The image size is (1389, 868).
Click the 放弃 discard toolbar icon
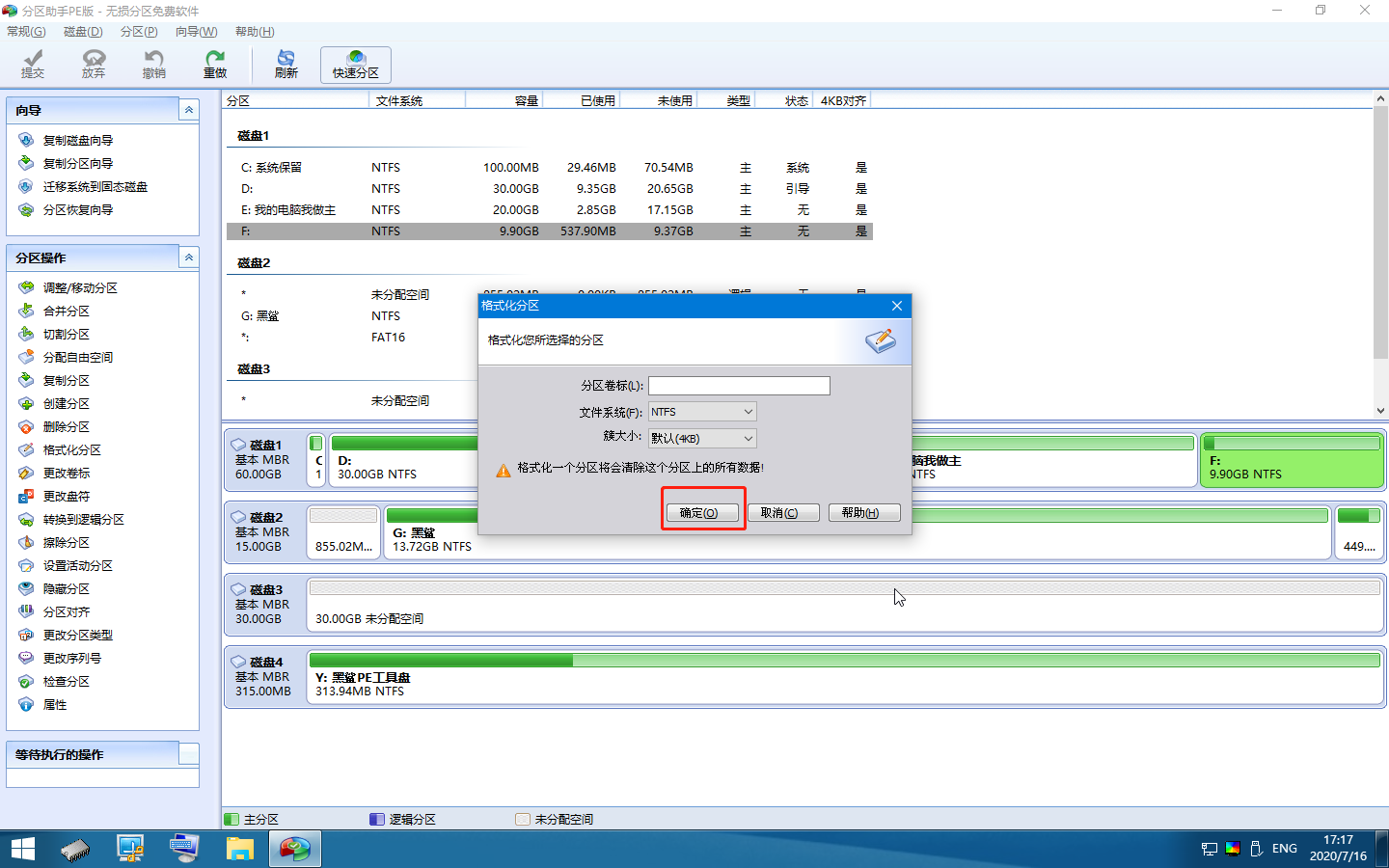click(94, 65)
